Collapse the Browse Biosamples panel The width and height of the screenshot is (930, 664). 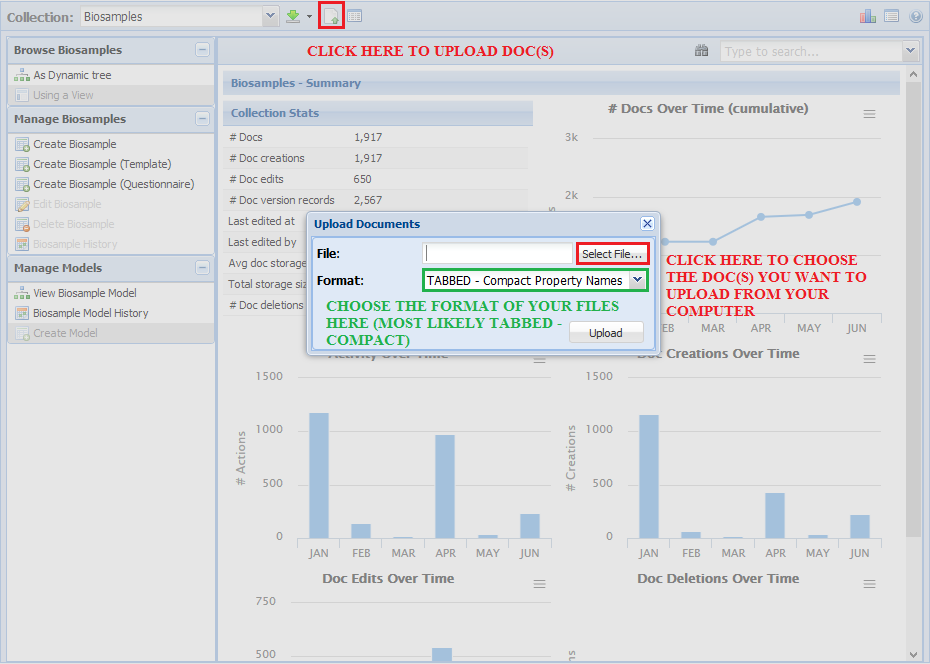[203, 50]
